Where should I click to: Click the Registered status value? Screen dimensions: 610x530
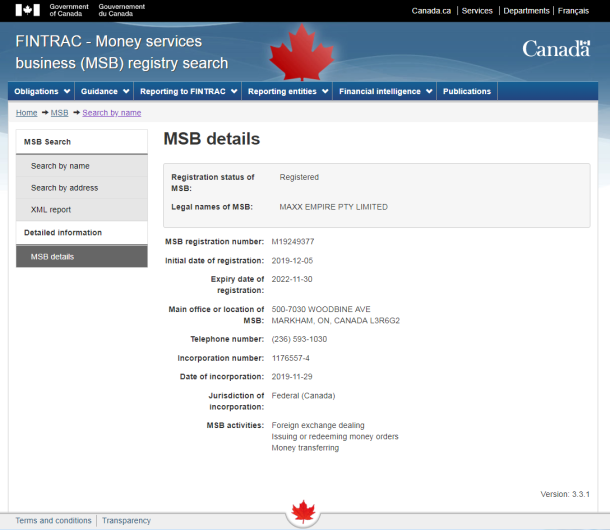coord(299,177)
